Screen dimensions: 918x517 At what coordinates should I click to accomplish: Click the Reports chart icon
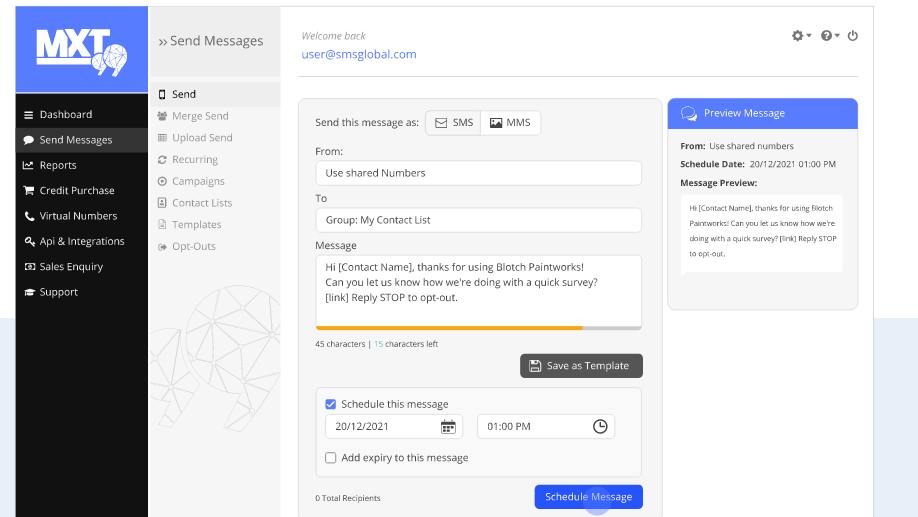coord(29,166)
